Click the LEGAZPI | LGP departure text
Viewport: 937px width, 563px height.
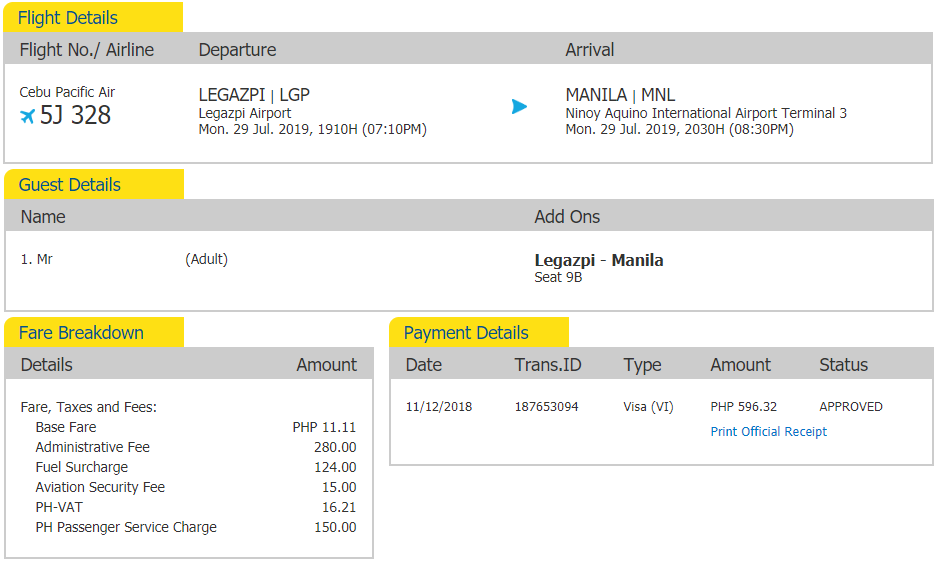click(254, 95)
